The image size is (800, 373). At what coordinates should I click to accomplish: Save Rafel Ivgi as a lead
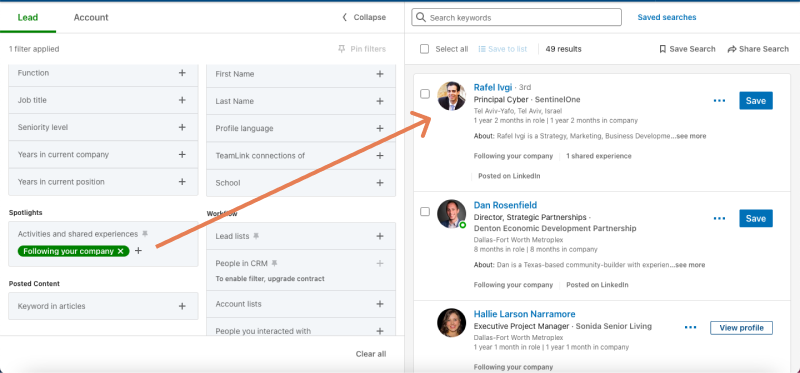click(x=756, y=101)
